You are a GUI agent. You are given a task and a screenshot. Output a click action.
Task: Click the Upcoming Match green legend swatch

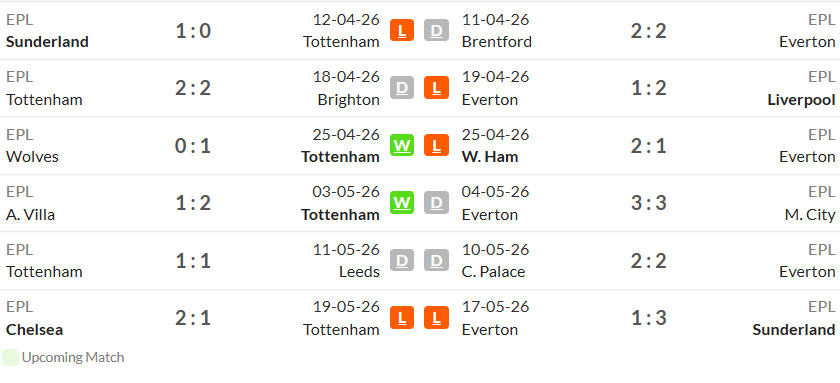[10, 357]
